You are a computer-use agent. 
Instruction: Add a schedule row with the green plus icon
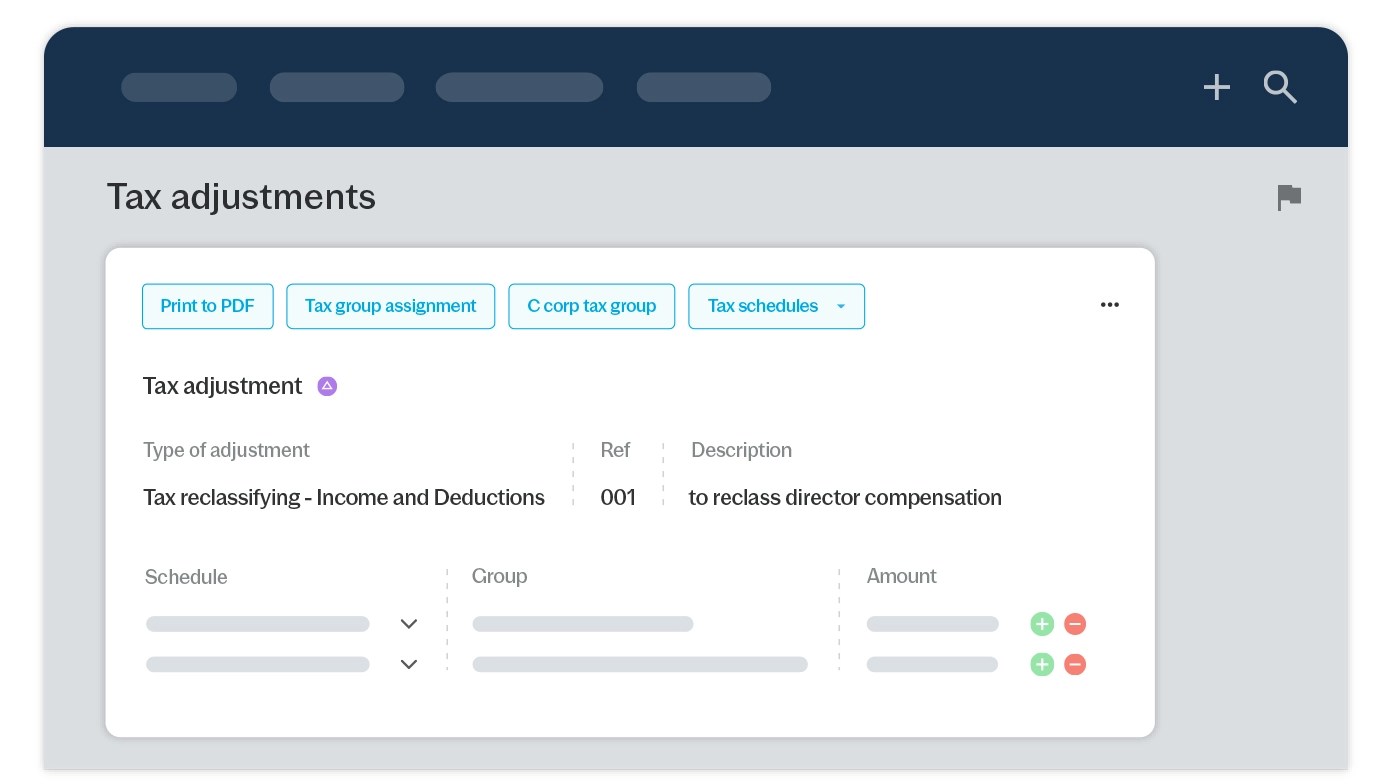1041,623
